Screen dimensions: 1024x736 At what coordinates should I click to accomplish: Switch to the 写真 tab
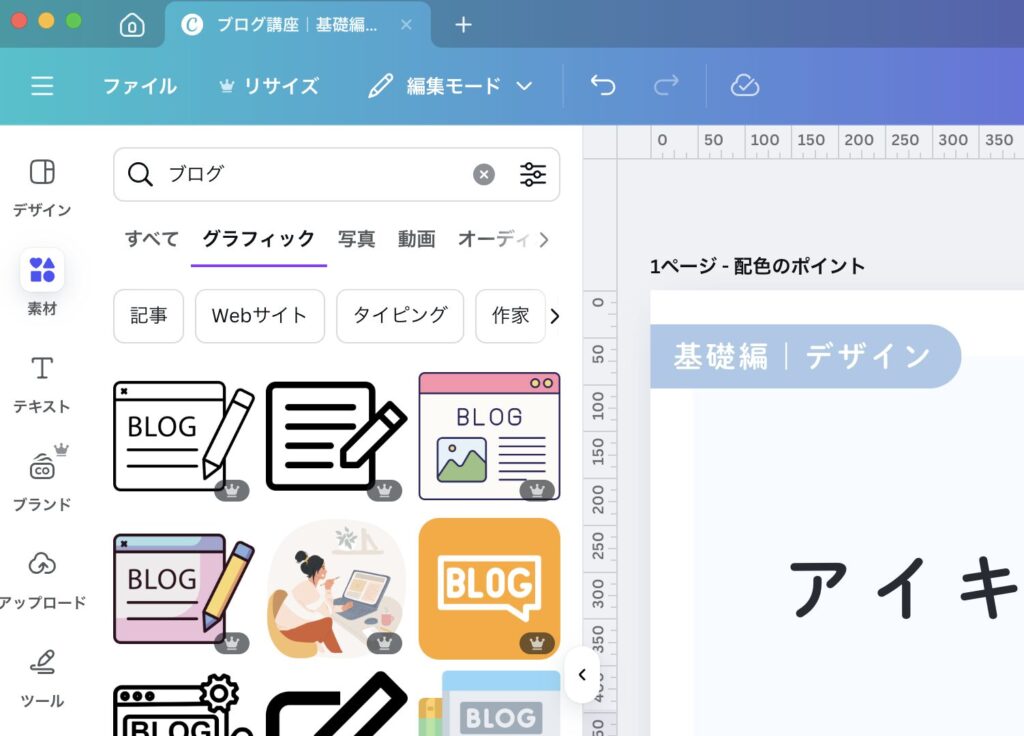point(357,239)
